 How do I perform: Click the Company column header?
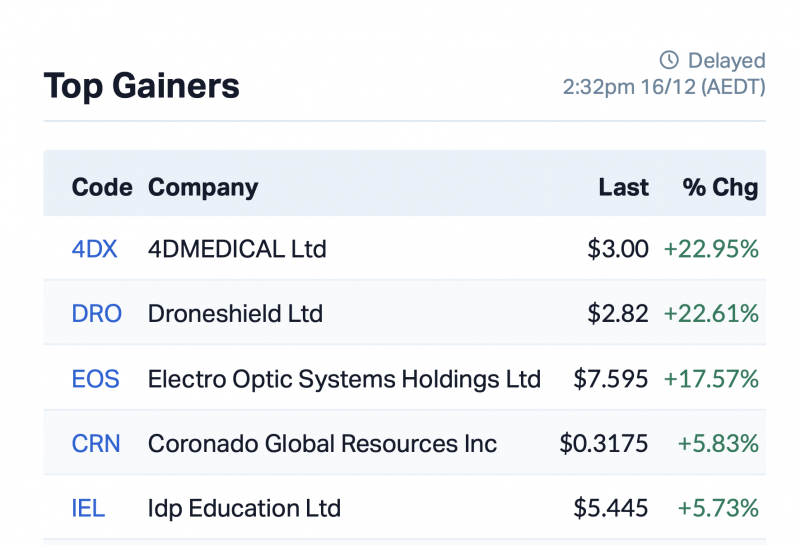[203, 187]
